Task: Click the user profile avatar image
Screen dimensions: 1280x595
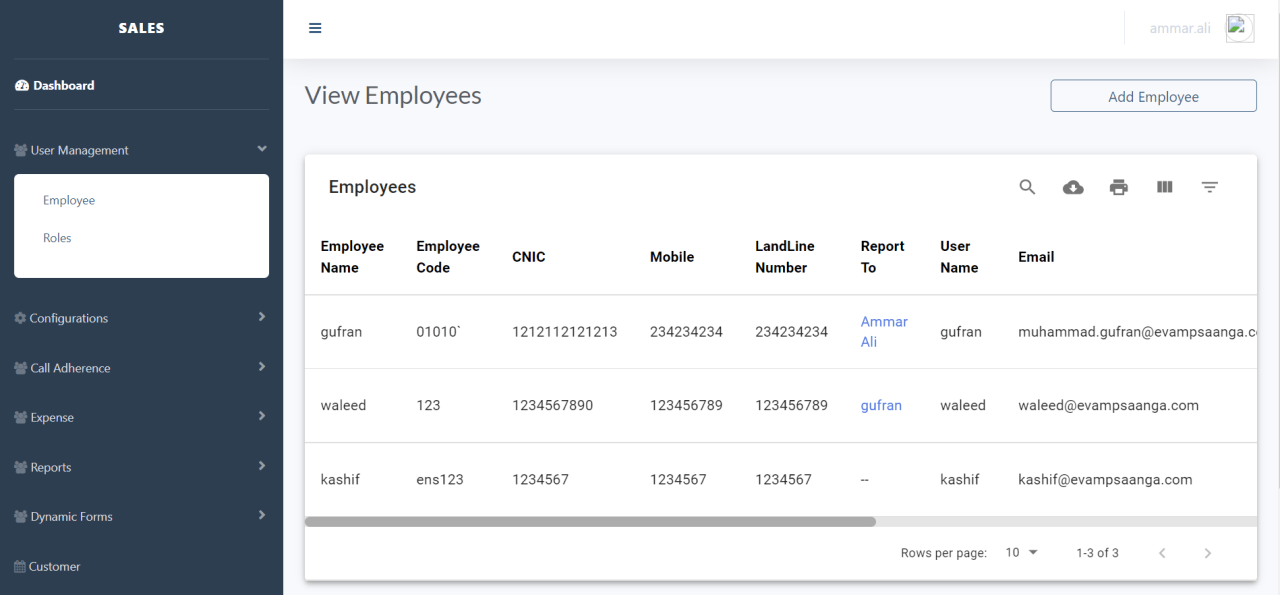Action: point(1239,28)
